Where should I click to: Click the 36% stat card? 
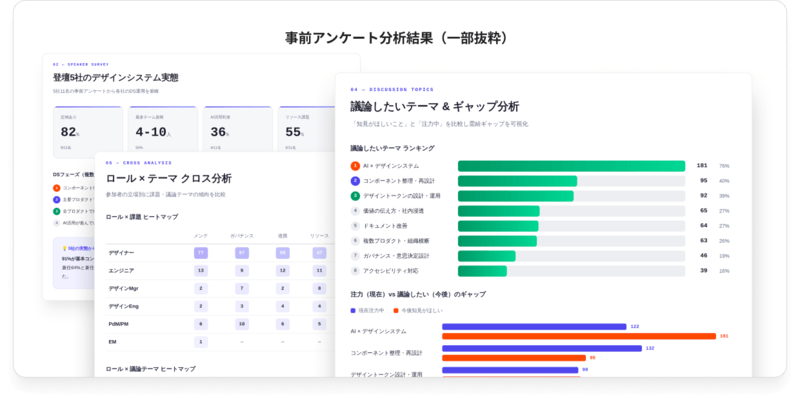237,130
